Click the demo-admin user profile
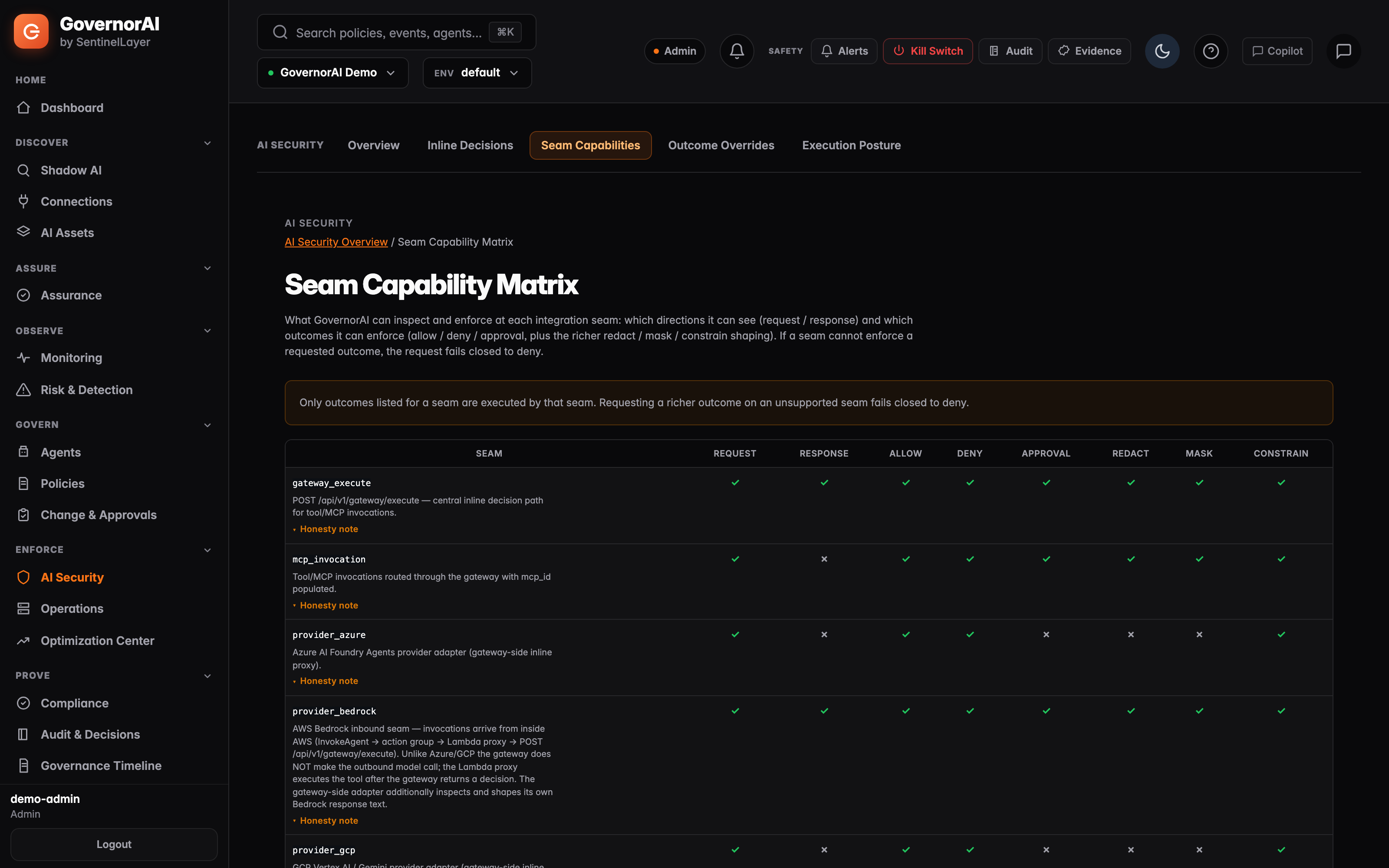 tap(45, 806)
